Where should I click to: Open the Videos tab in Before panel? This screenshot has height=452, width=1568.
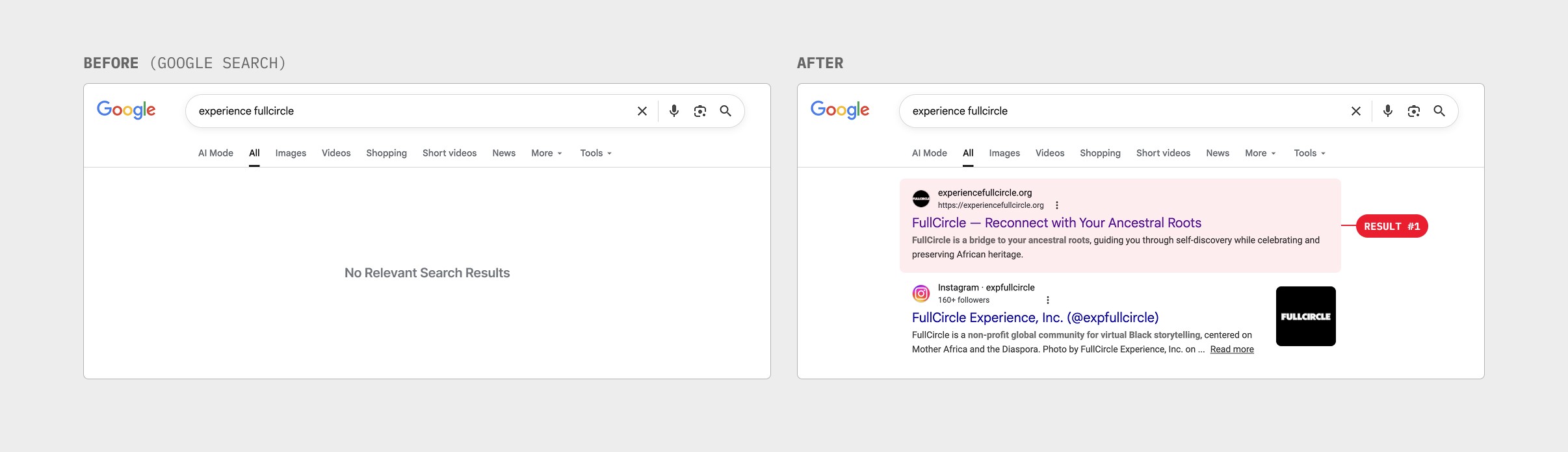click(x=336, y=153)
